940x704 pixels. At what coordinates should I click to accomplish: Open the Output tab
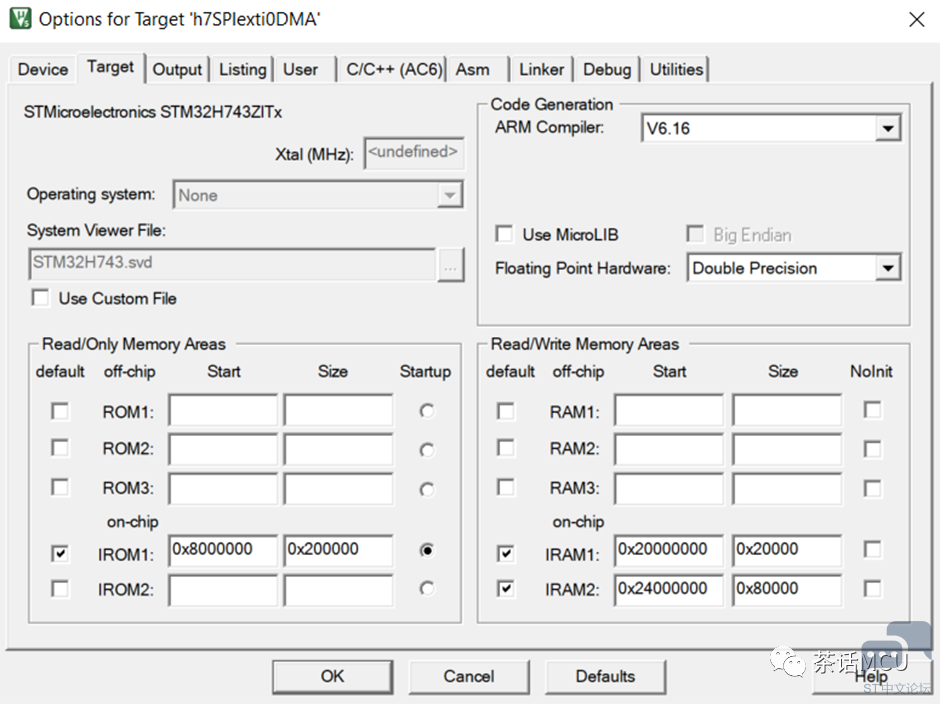(x=177, y=70)
